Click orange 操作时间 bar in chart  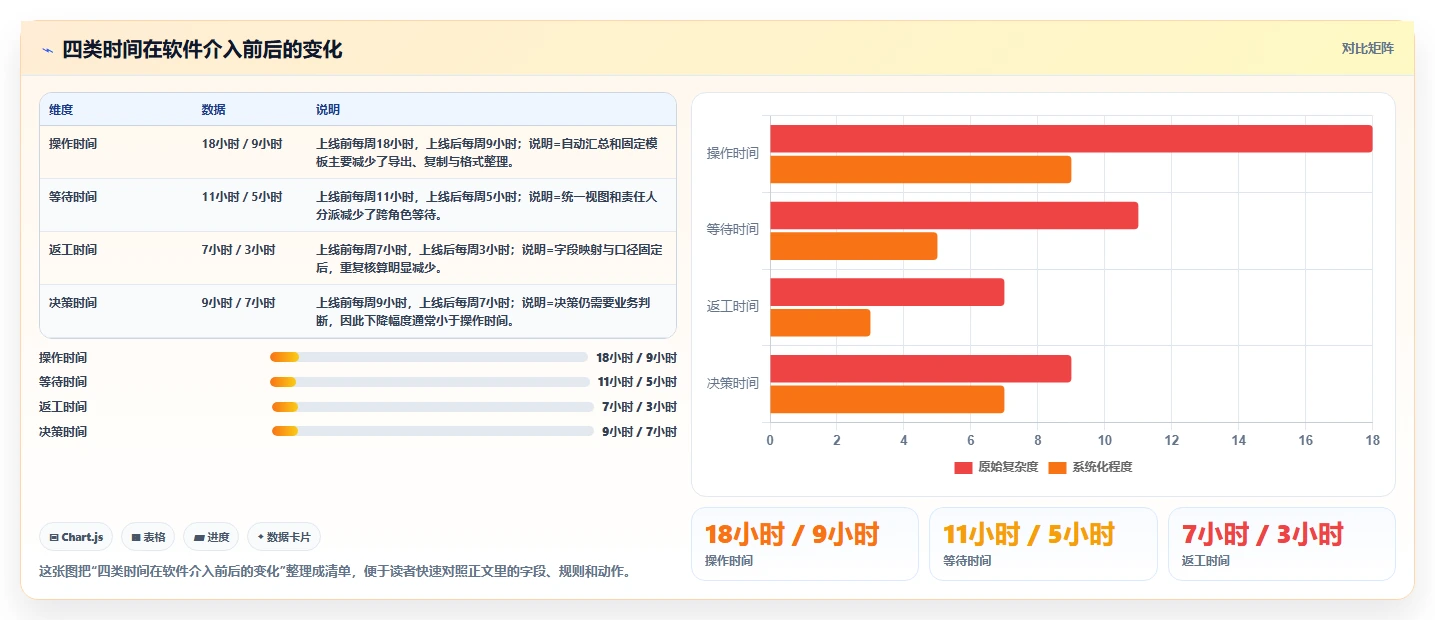click(x=920, y=169)
